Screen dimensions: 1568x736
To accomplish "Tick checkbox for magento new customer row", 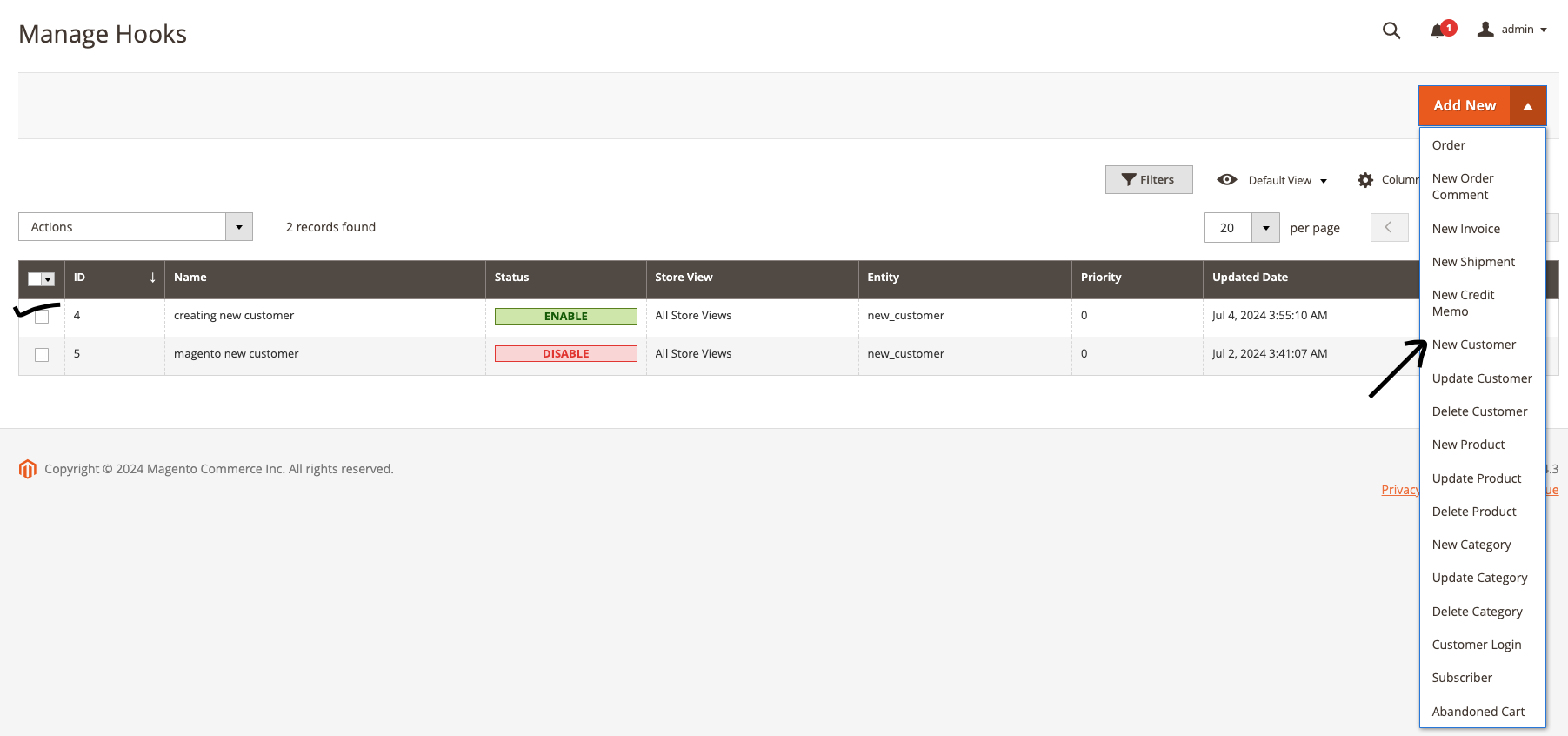I will click(x=42, y=354).
